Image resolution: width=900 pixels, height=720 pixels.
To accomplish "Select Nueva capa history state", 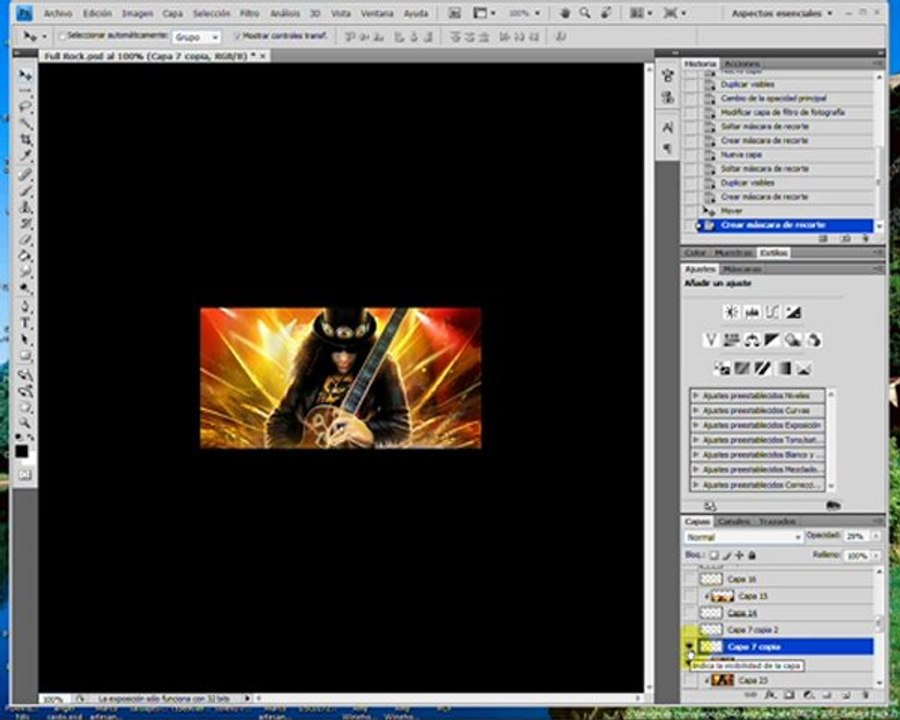I will 786,154.
